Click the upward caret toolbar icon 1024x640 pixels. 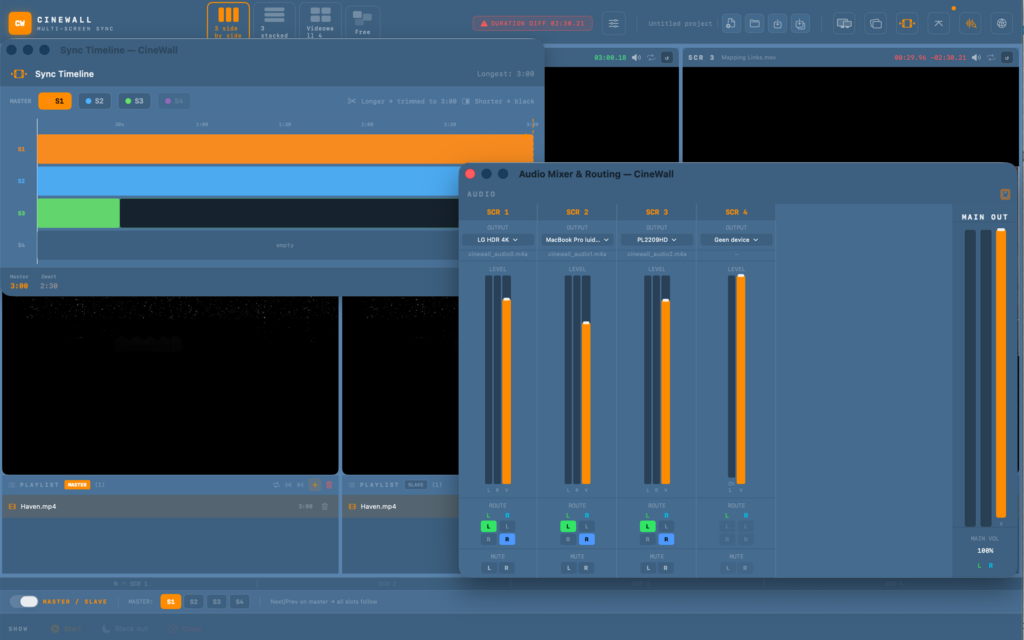click(x=938, y=24)
